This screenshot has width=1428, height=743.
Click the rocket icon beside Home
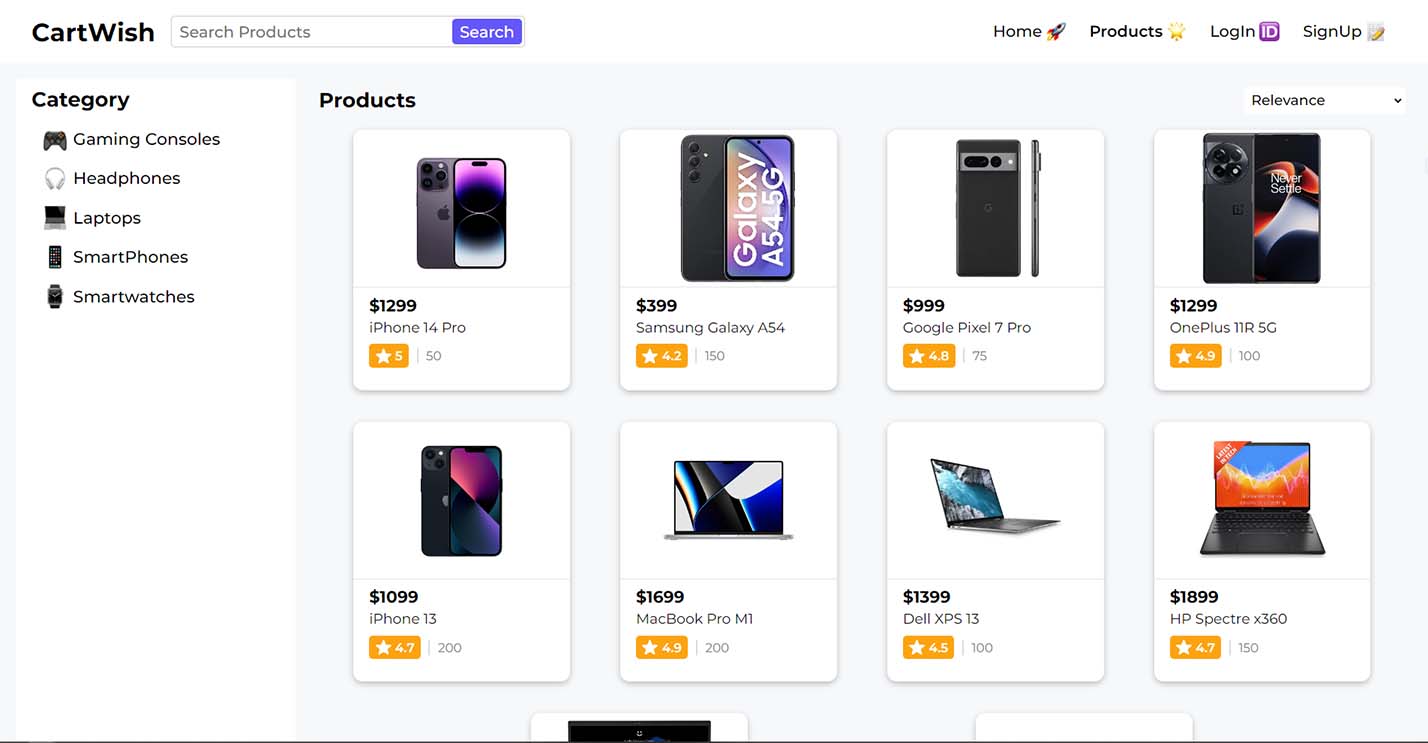click(x=1056, y=32)
